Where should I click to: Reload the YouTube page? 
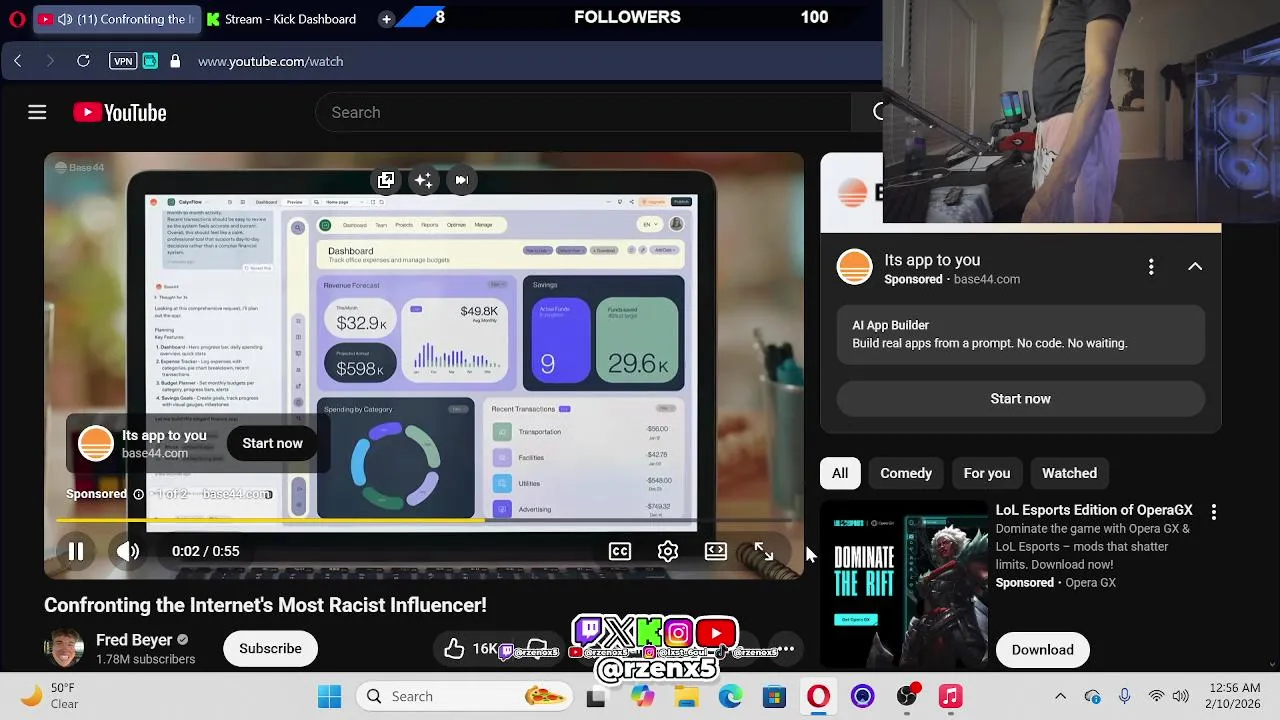pos(84,61)
